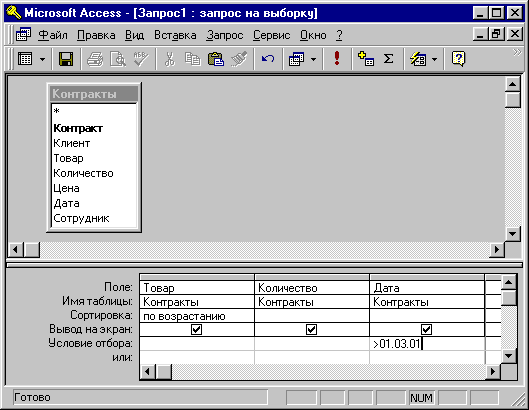Click the grid pane scroll down arrow
The image size is (529, 410).
tap(509, 356)
